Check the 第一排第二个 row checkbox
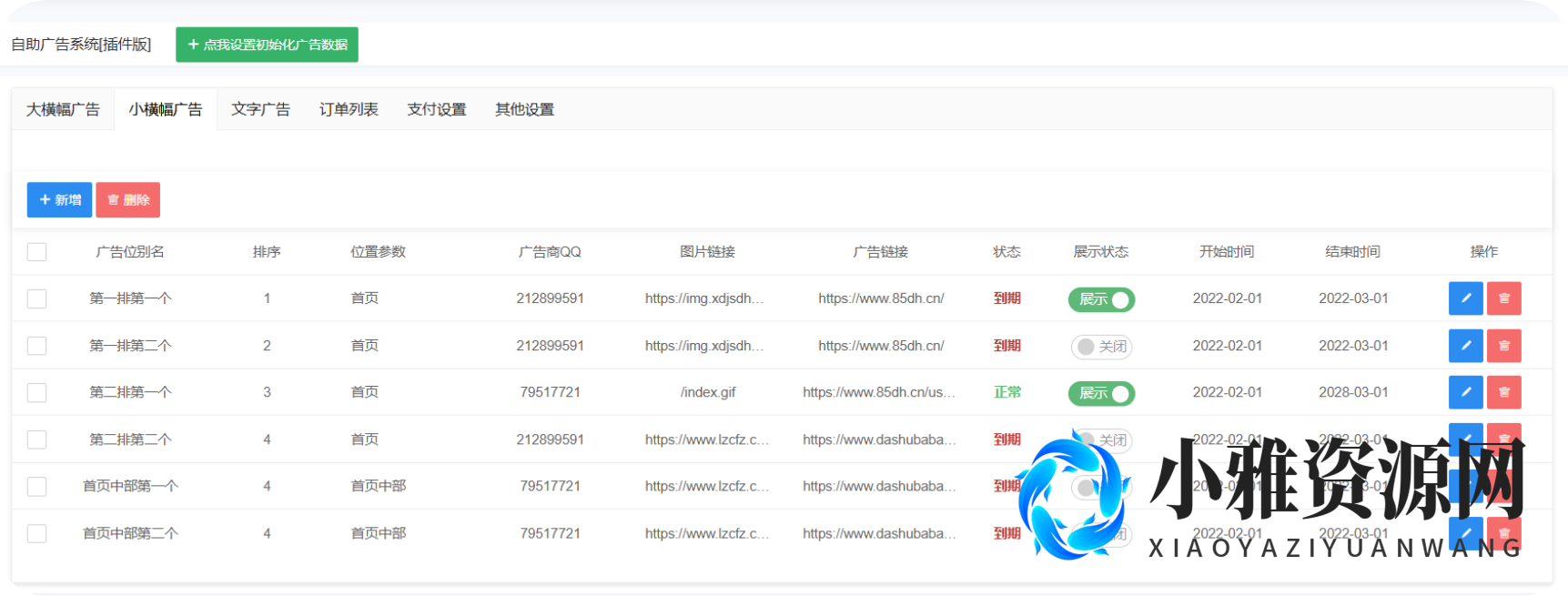The width and height of the screenshot is (1568, 596). tap(36, 346)
